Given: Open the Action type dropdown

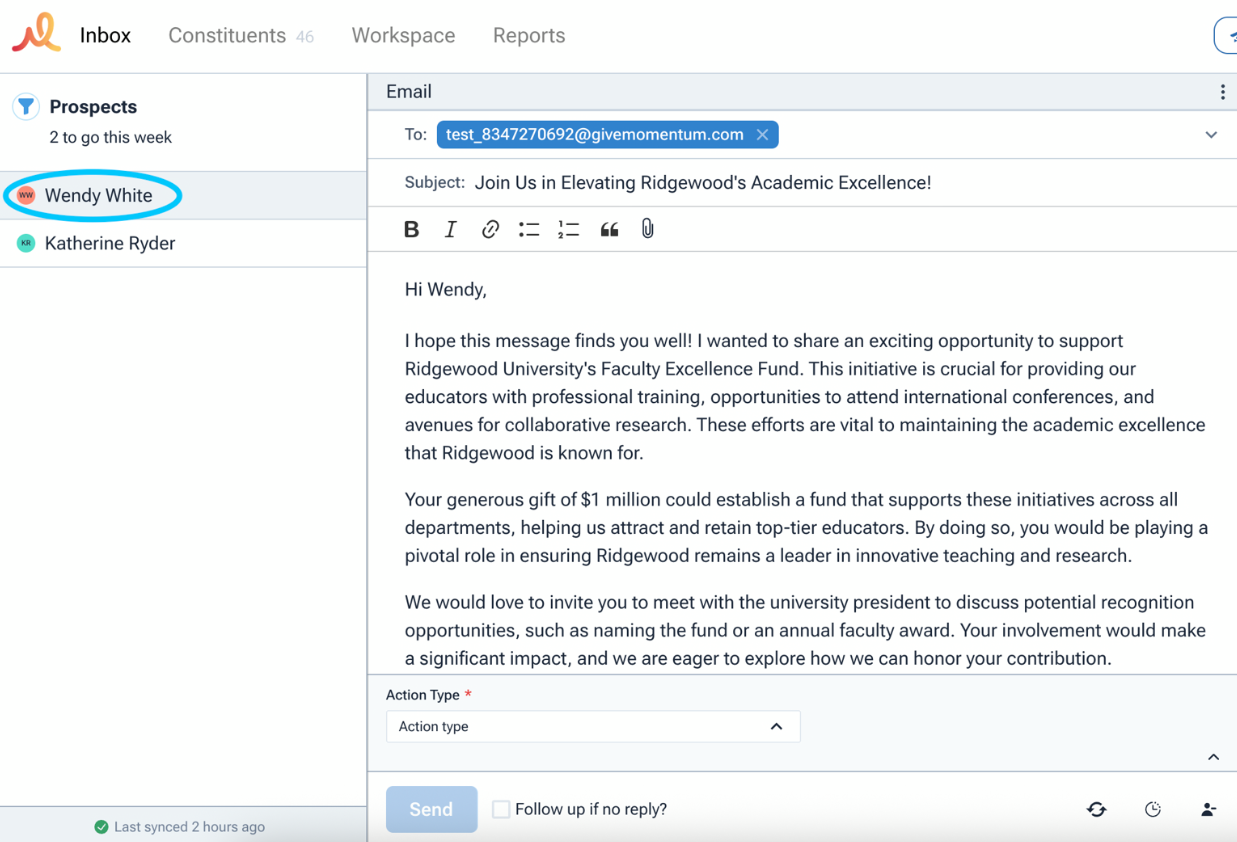Looking at the screenshot, I should [x=593, y=727].
